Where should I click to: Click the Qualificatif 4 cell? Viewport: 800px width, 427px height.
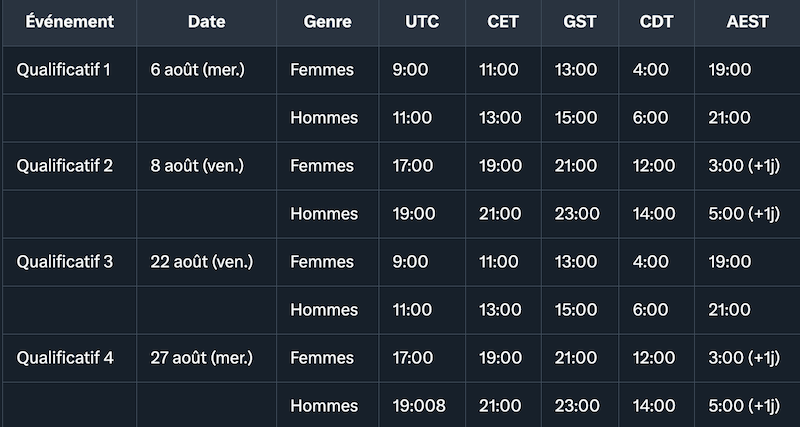pos(65,358)
